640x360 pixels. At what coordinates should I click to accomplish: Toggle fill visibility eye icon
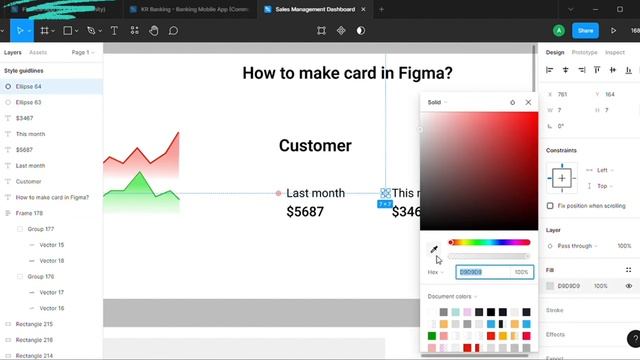(x=629, y=286)
